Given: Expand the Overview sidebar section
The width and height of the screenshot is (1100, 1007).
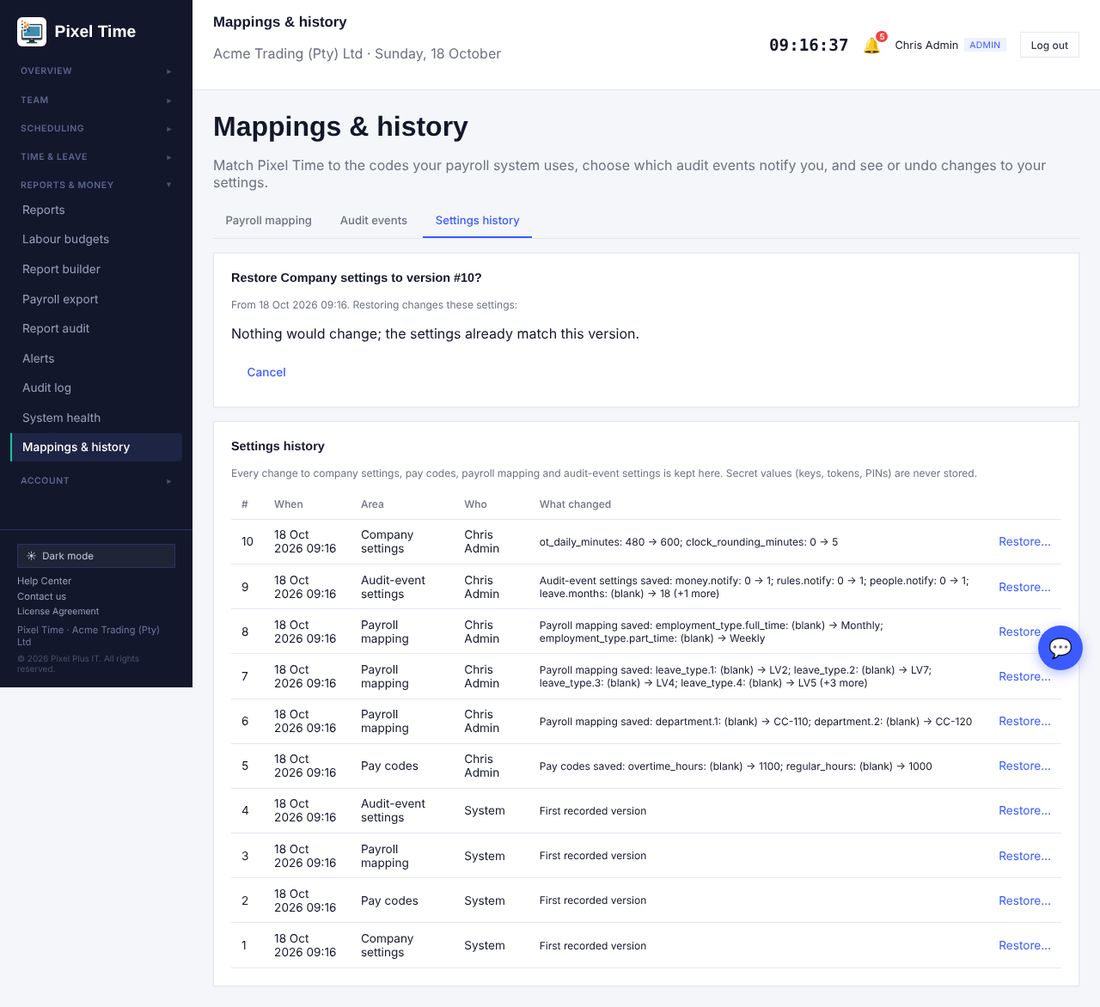Looking at the screenshot, I should [x=96, y=71].
